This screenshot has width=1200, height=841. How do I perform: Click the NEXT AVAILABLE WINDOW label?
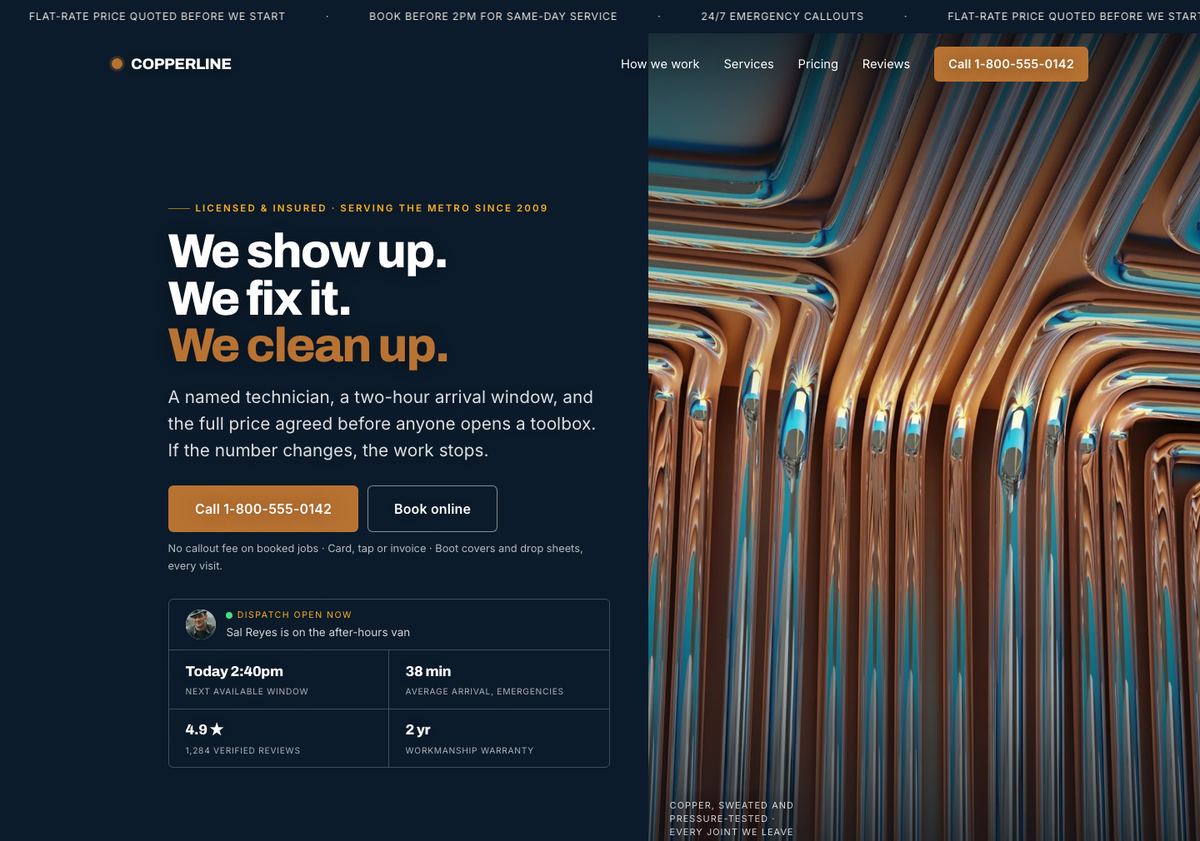click(x=247, y=692)
